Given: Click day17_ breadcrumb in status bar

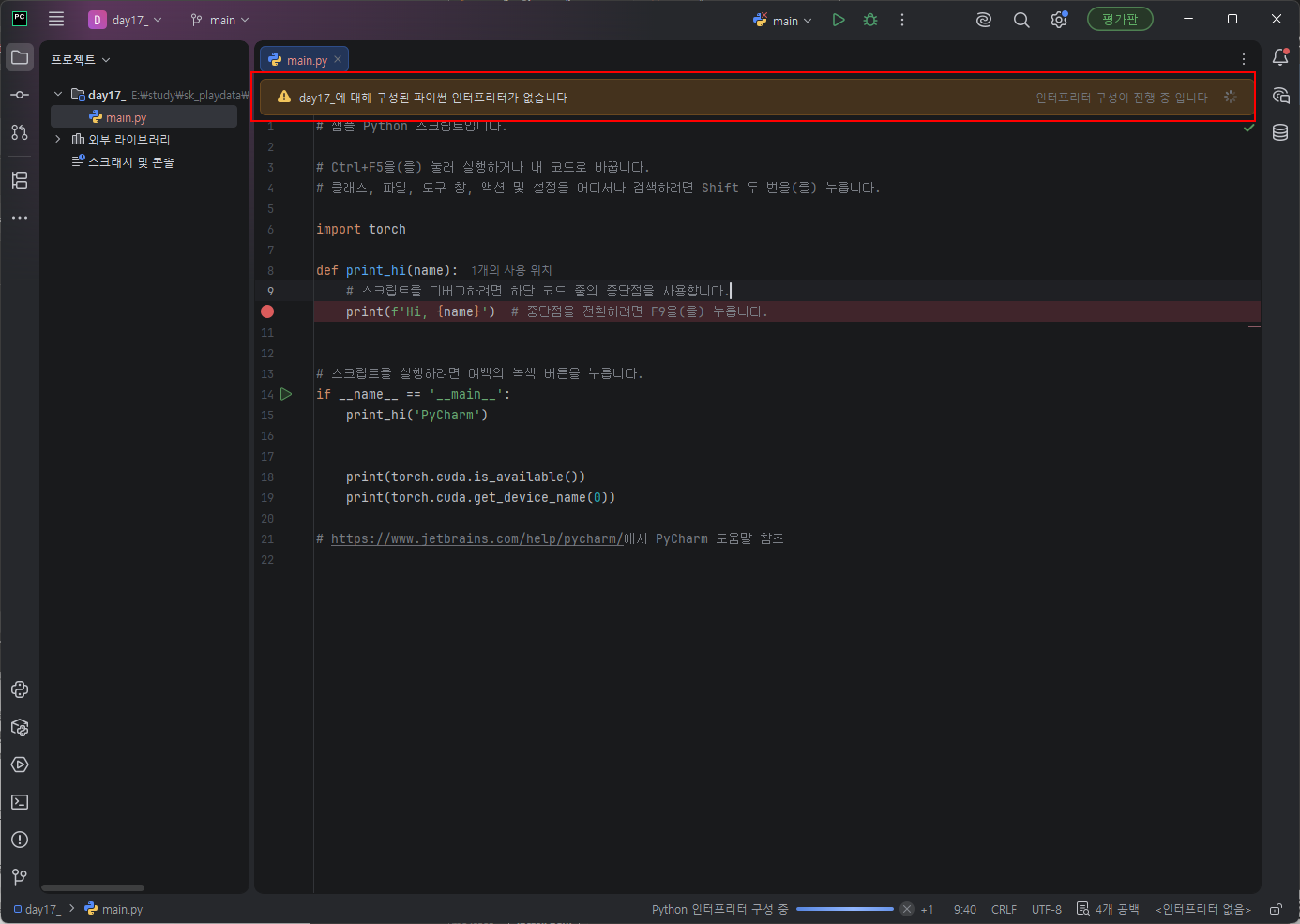Looking at the screenshot, I should (38, 909).
